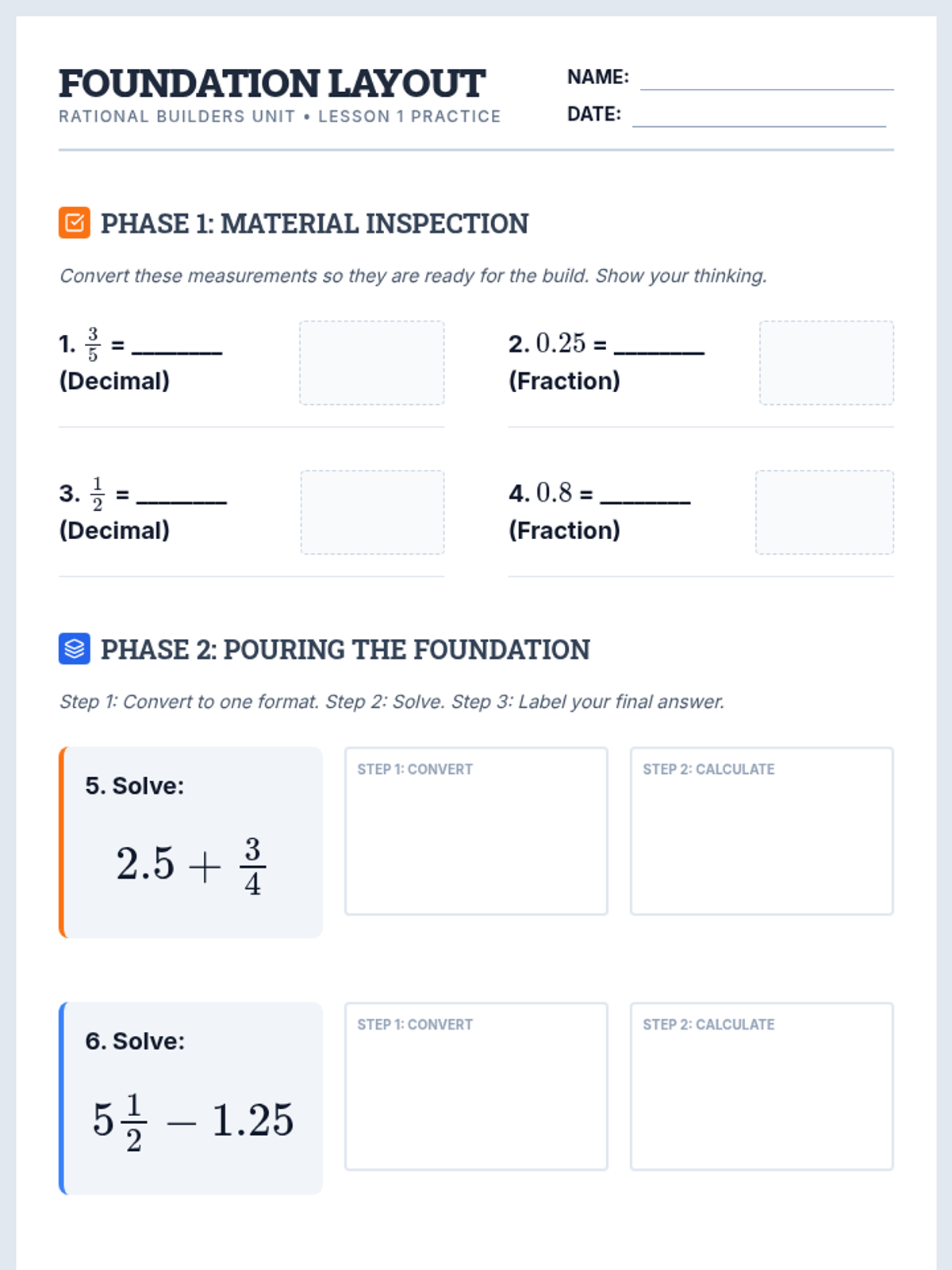Click the answer blank for question 4
The height and width of the screenshot is (1270, 952).
coord(645,496)
